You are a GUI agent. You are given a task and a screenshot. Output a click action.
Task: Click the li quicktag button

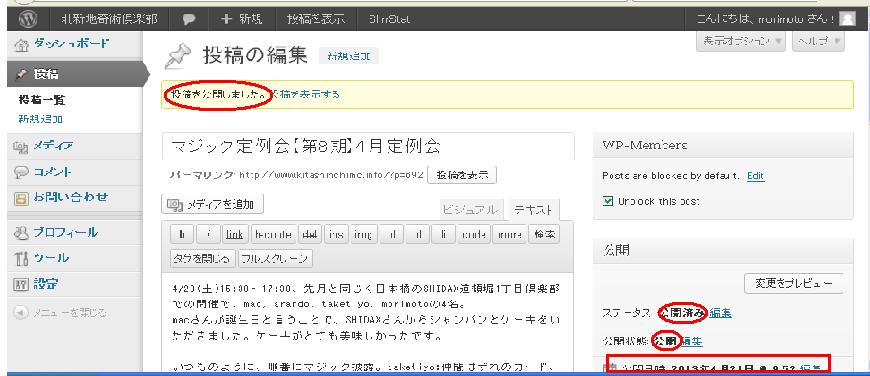click(444, 235)
